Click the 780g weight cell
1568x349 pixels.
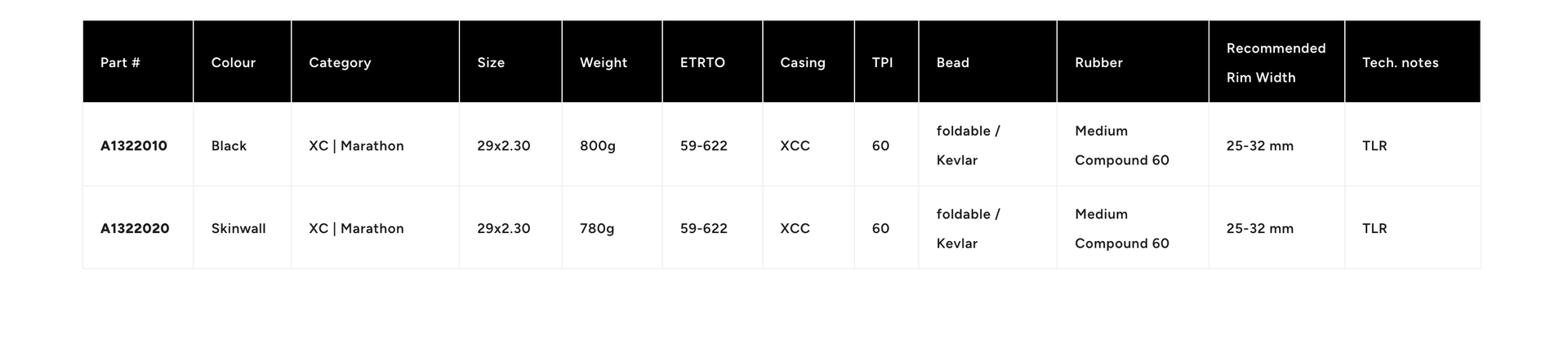coord(597,229)
